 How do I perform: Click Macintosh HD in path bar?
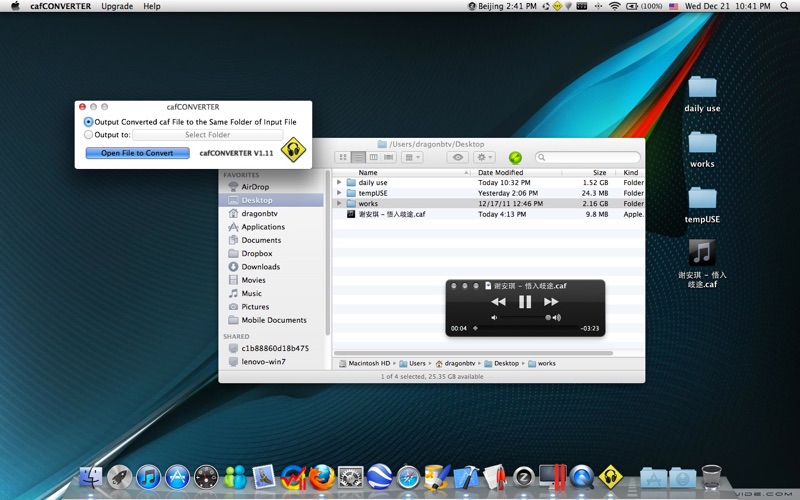364,363
